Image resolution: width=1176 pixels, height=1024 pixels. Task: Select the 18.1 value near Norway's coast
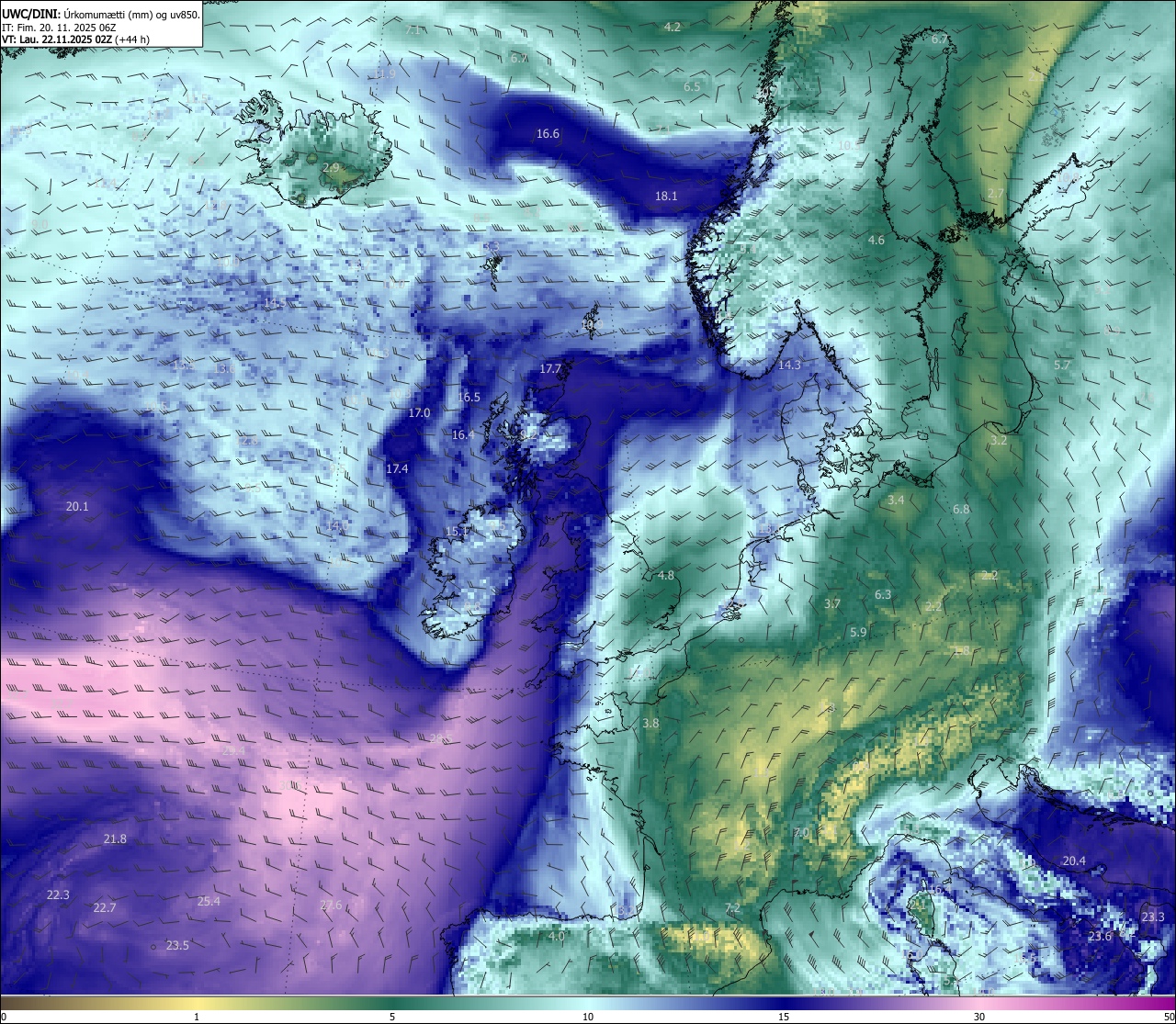[x=666, y=197]
